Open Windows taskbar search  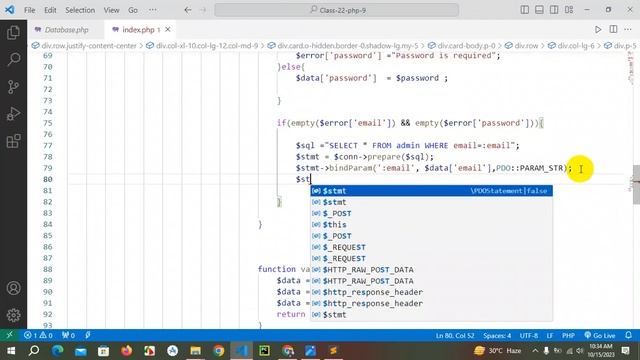point(34,350)
